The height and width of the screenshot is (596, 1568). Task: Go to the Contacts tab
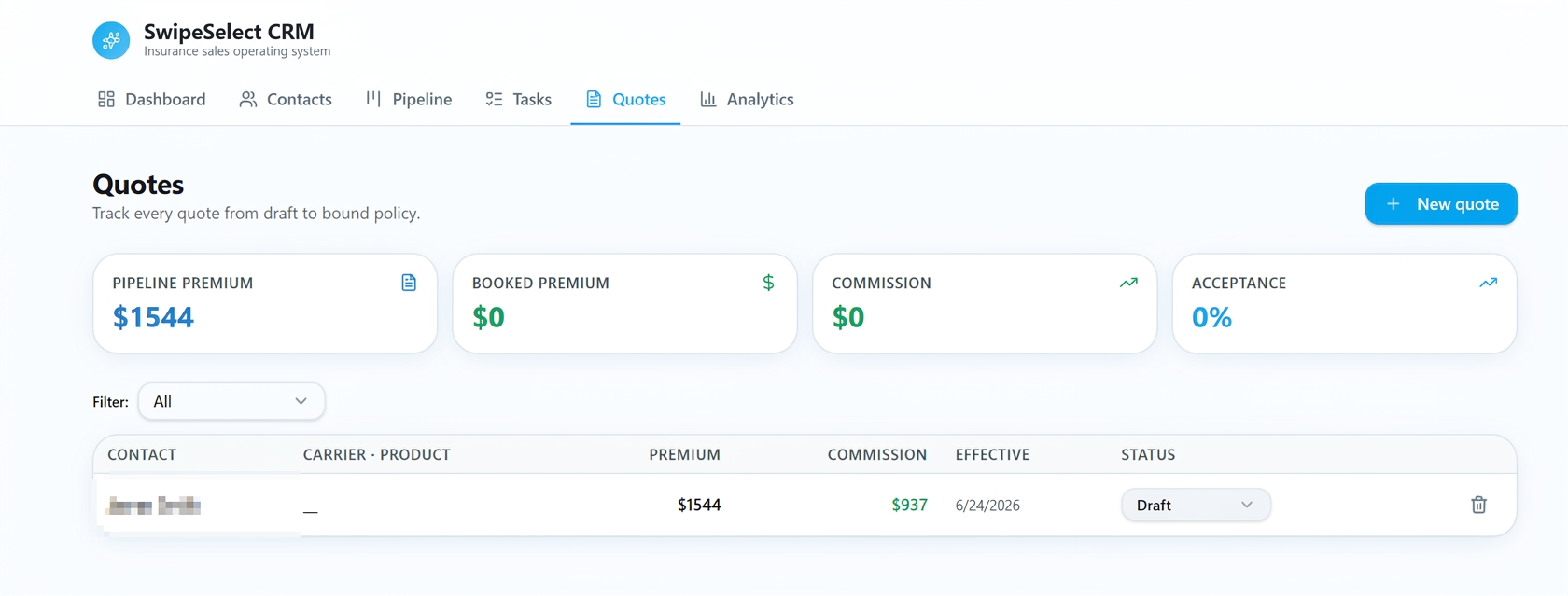click(286, 99)
